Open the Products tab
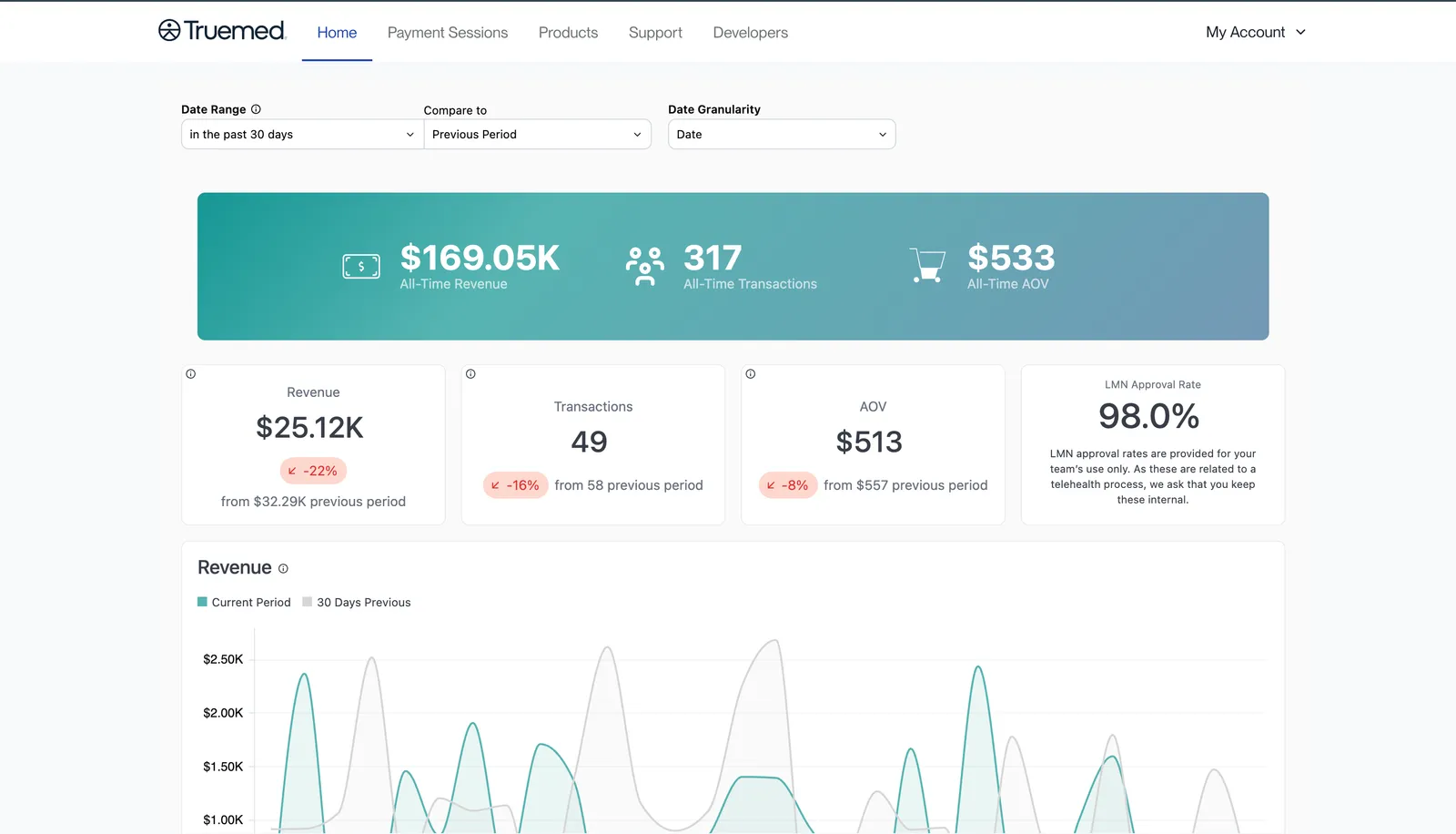Image resolution: width=1456 pixels, height=834 pixels. coord(568,33)
